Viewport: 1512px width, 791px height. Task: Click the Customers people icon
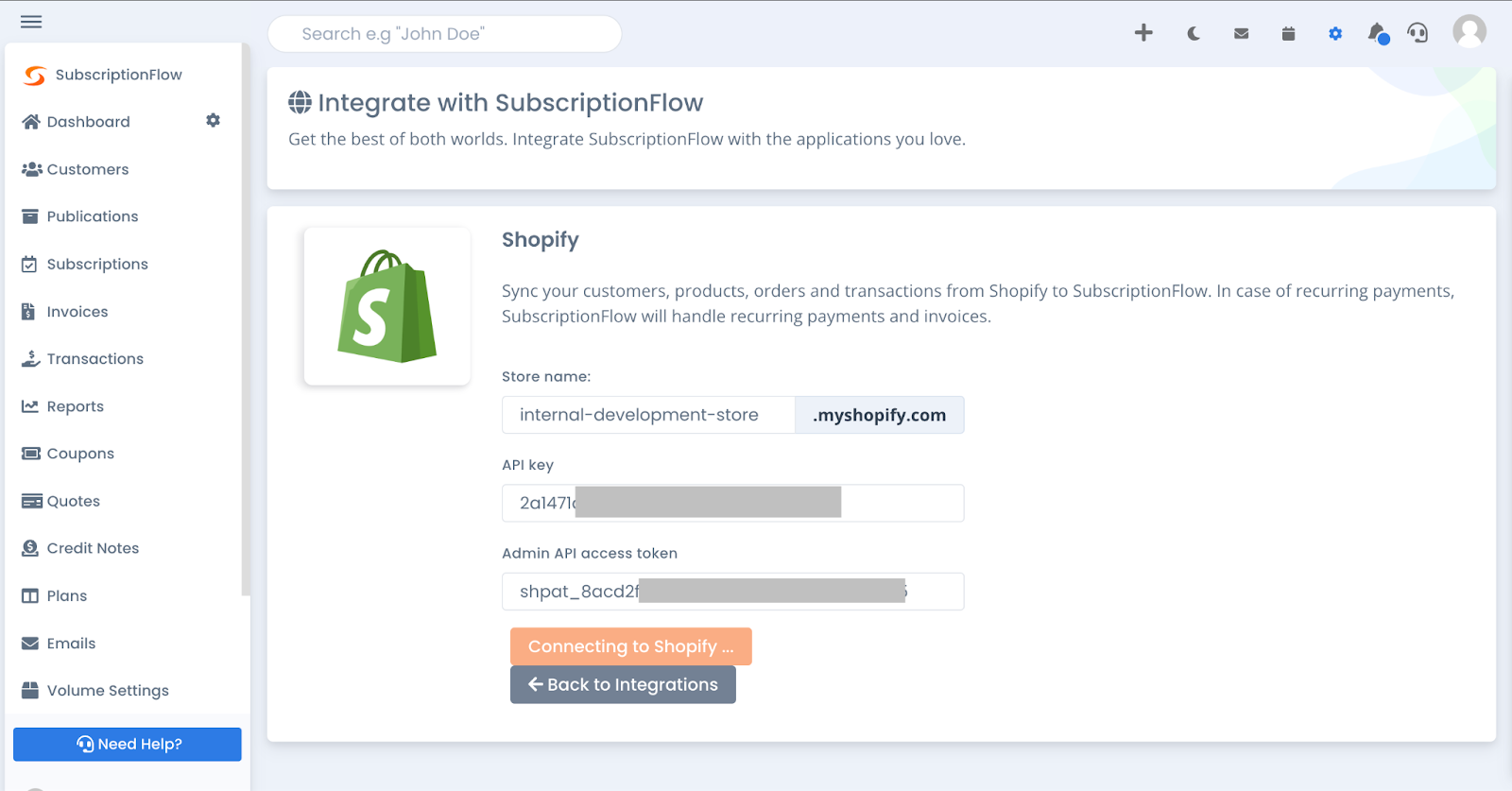[x=31, y=169]
